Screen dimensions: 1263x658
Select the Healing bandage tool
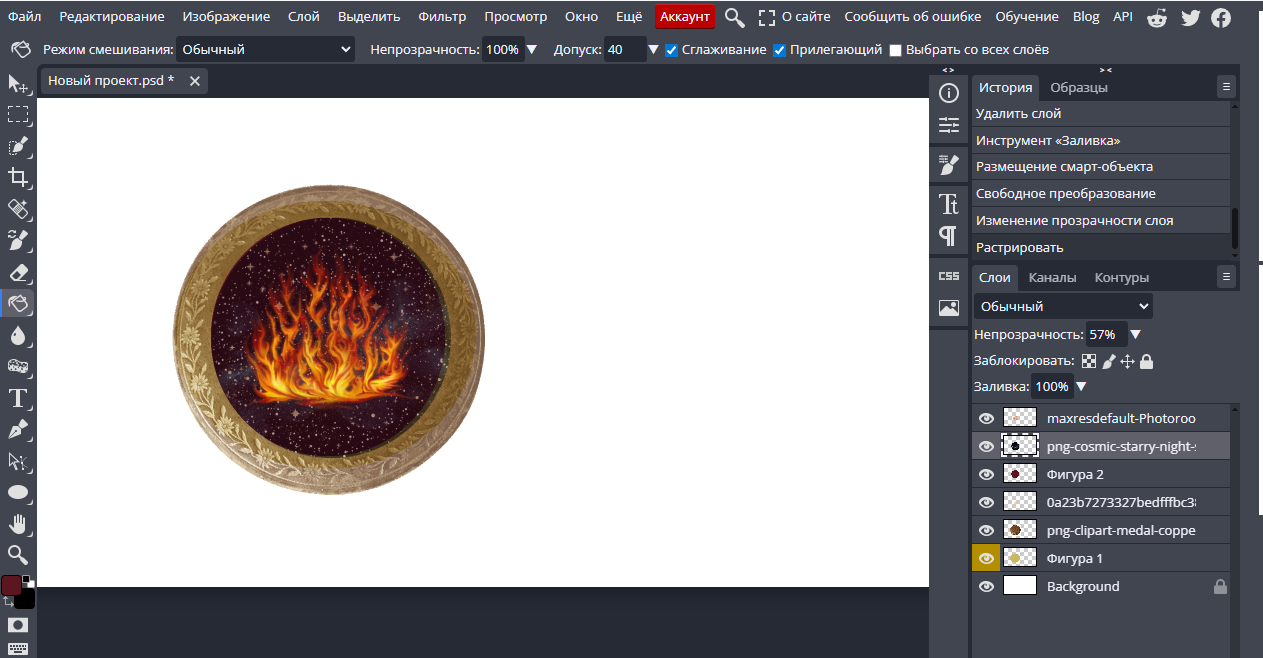pyautogui.click(x=18, y=209)
